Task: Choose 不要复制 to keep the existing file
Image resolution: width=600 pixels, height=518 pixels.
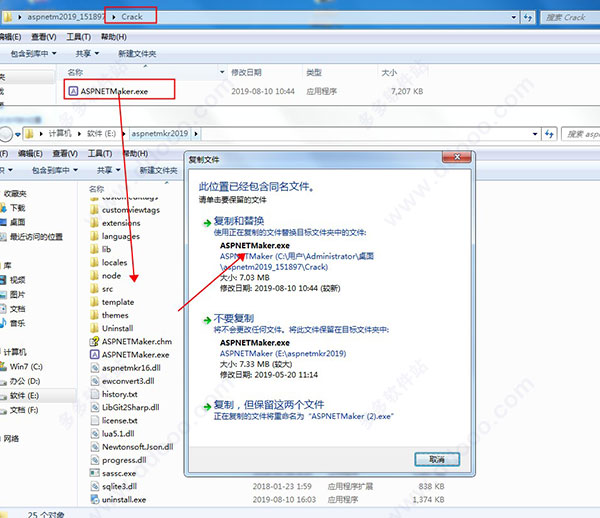Action: [233, 318]
